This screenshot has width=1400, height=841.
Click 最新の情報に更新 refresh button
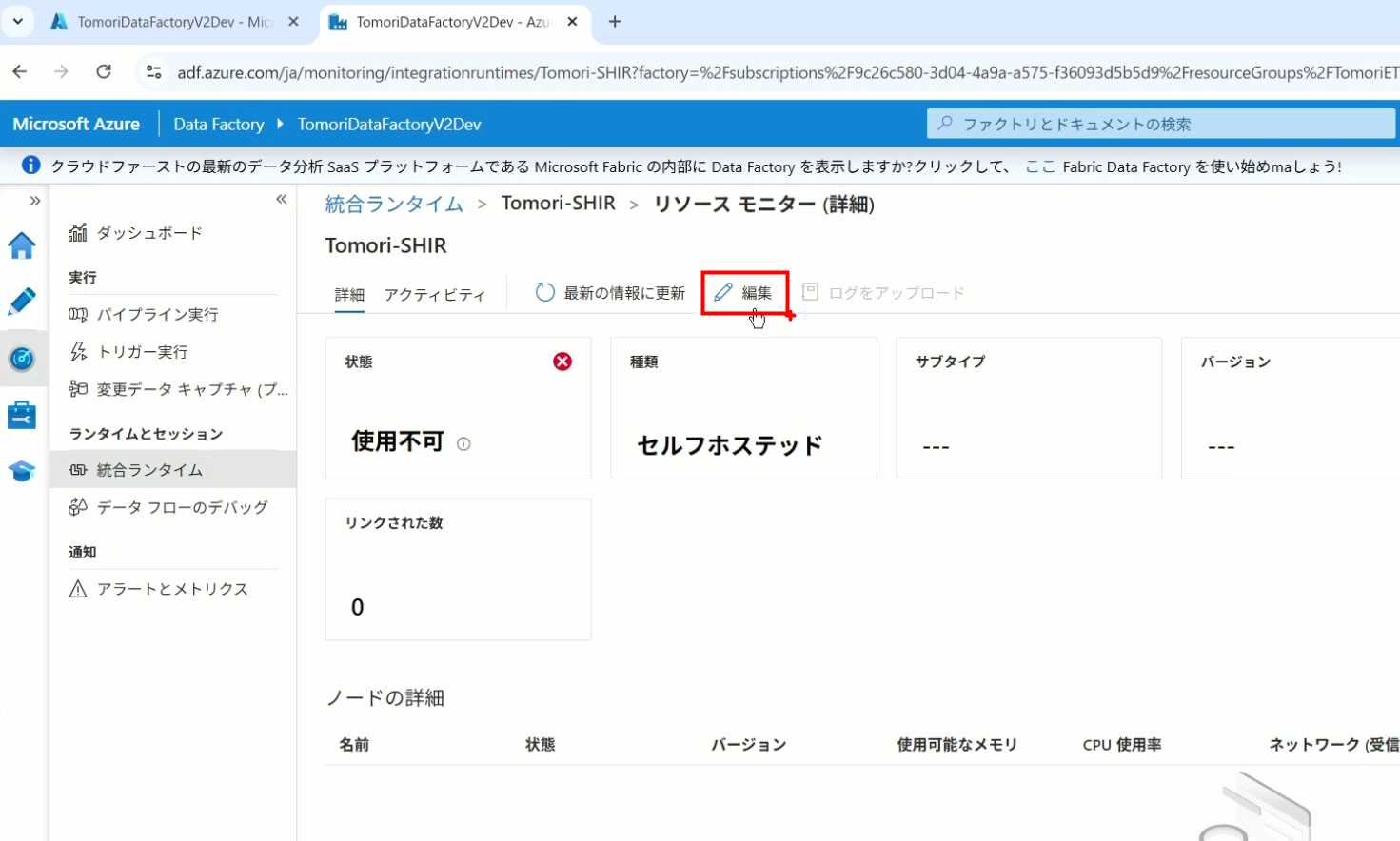click(610, 293)
